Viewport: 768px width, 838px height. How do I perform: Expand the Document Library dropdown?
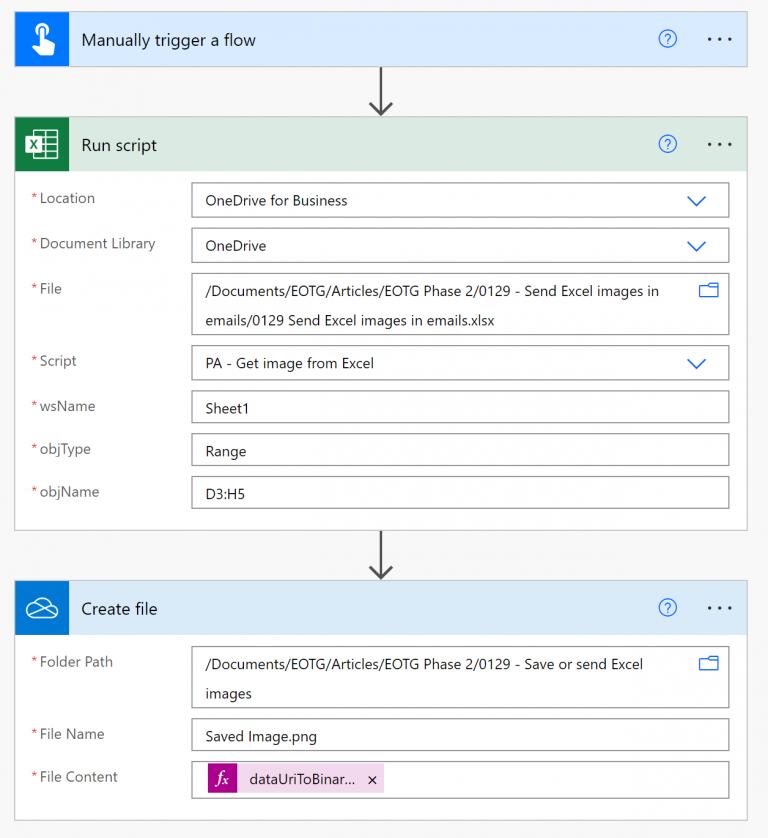pyautogui.click(x=697, y=245)
